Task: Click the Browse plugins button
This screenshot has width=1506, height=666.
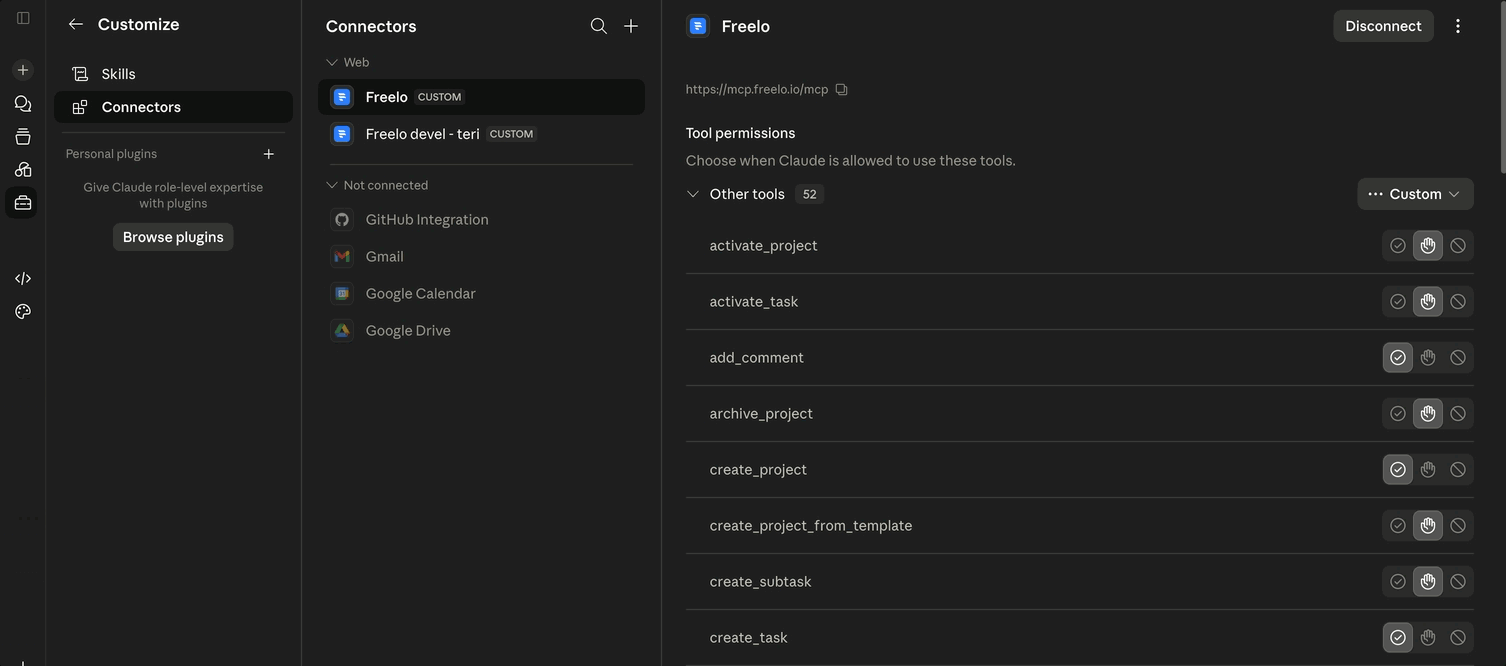Action: point(173,237)
